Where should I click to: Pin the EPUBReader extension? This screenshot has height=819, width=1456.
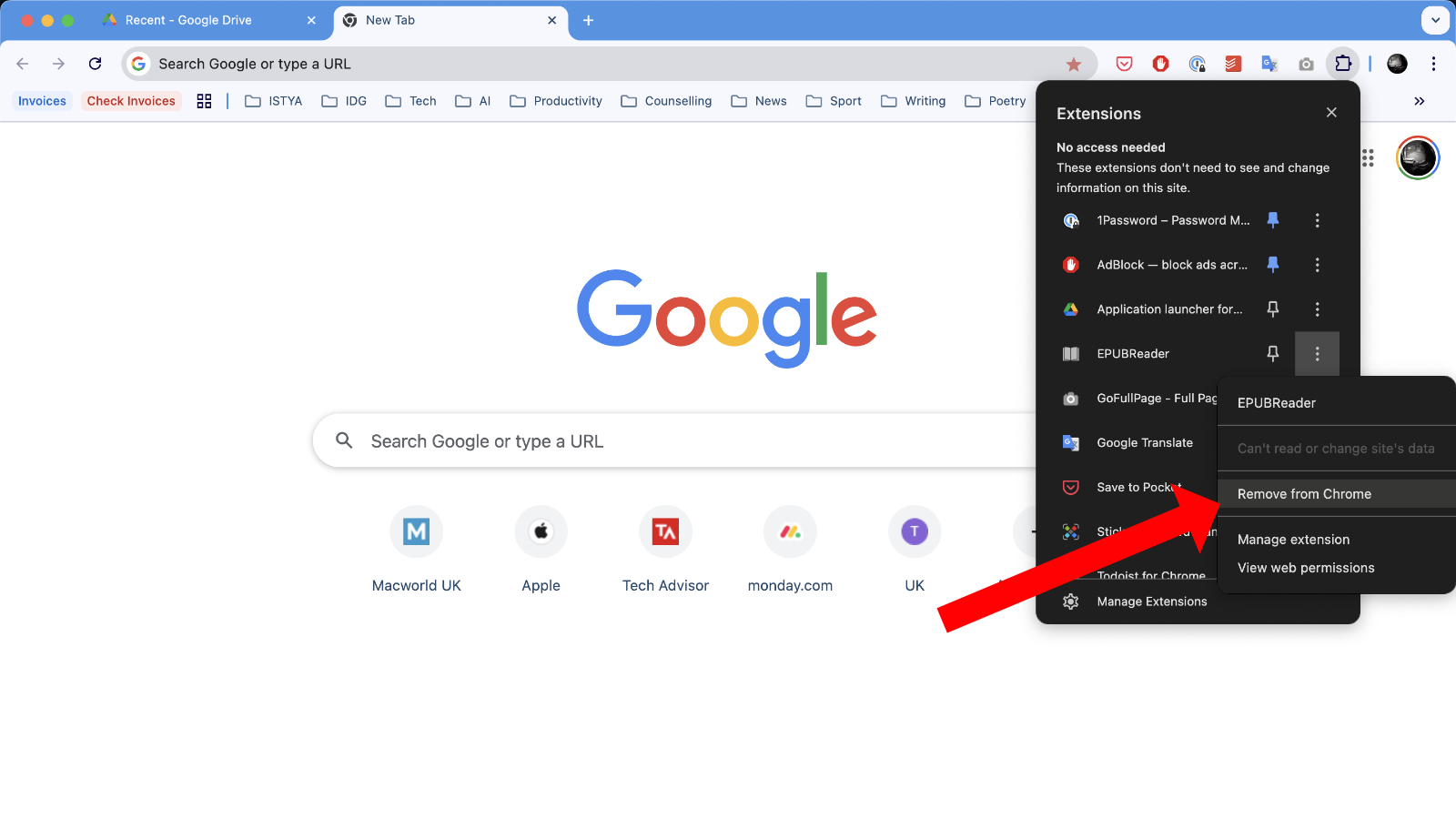click(x=1273, y=353)
